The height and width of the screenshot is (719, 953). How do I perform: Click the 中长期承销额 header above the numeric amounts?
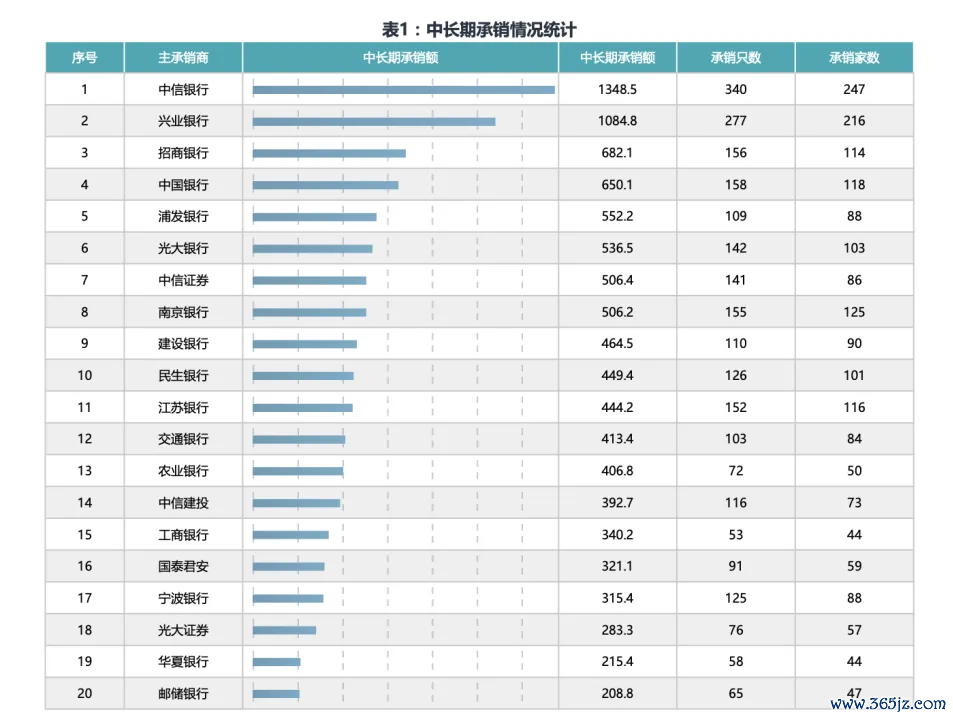(618, 58)
